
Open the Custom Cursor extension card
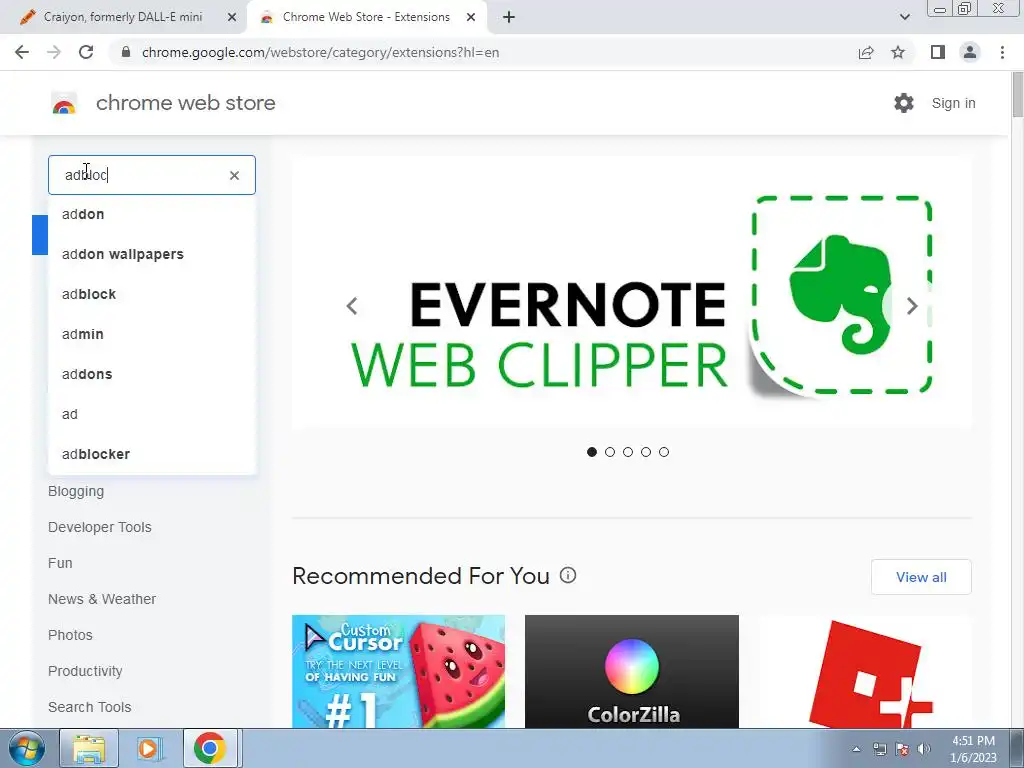pos(398,671)
